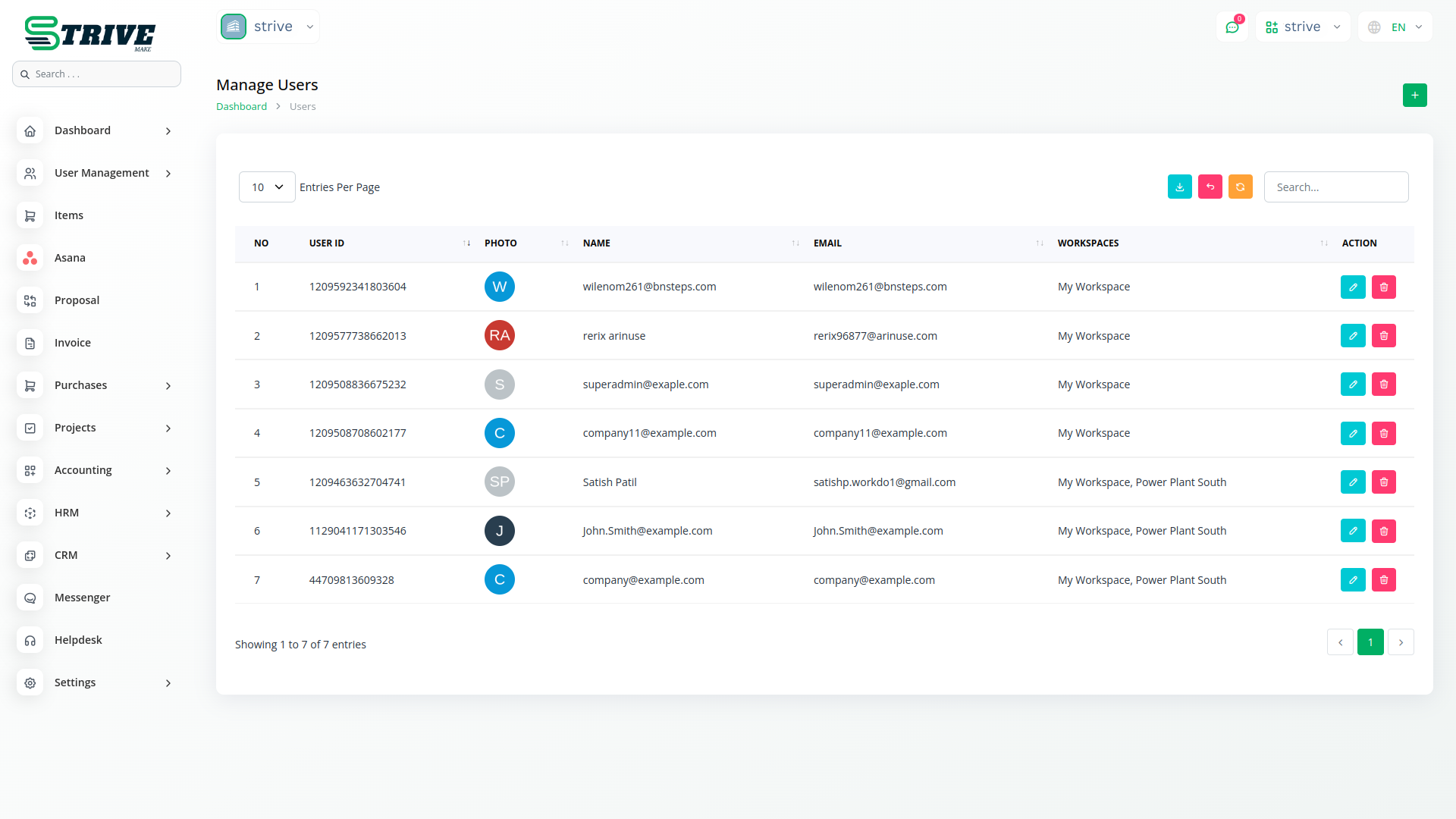Open the EN language dropdown
The width and height of the screenshot is (1456, 819).
click(1397, 27)
